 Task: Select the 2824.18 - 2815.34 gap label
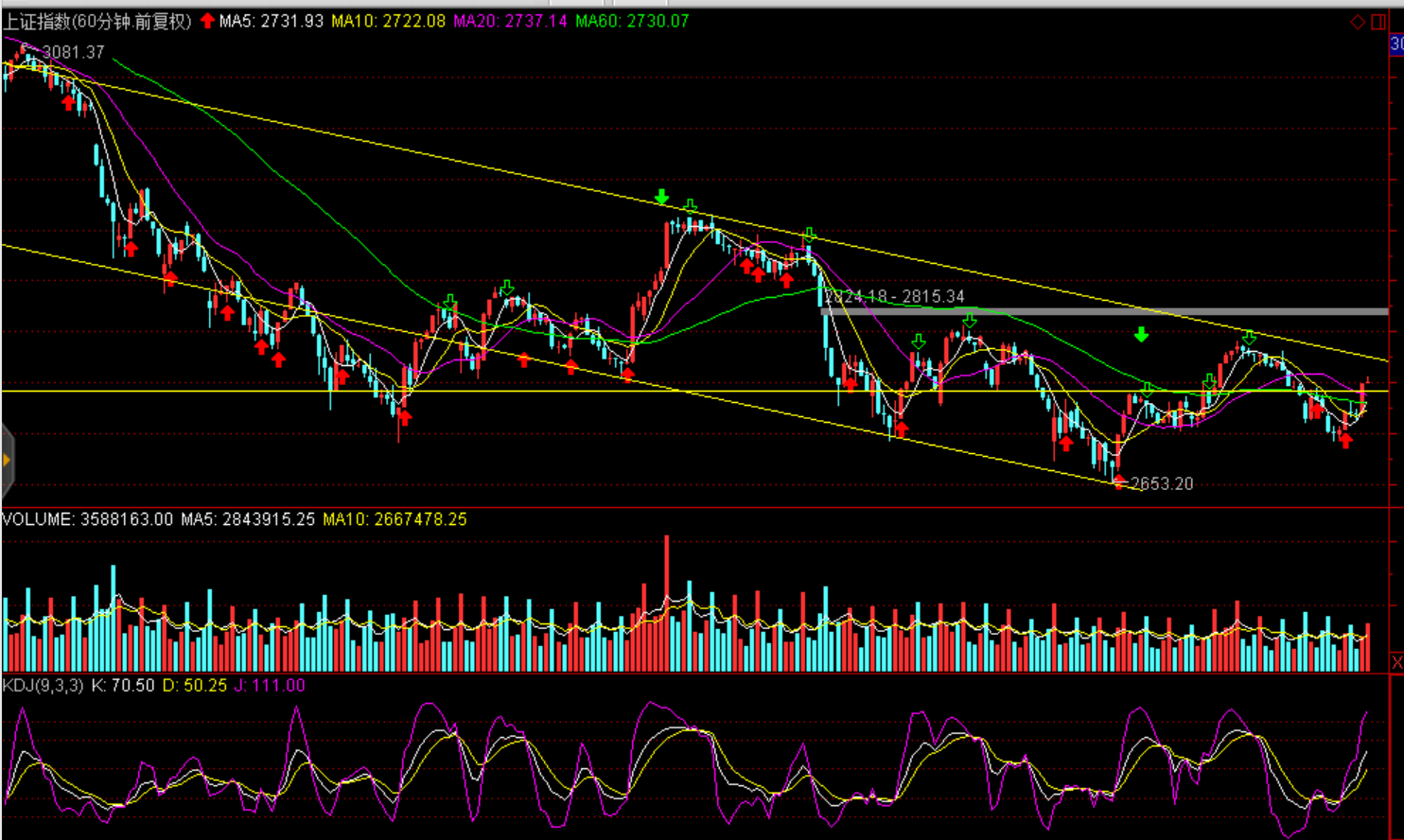(895, 296)
